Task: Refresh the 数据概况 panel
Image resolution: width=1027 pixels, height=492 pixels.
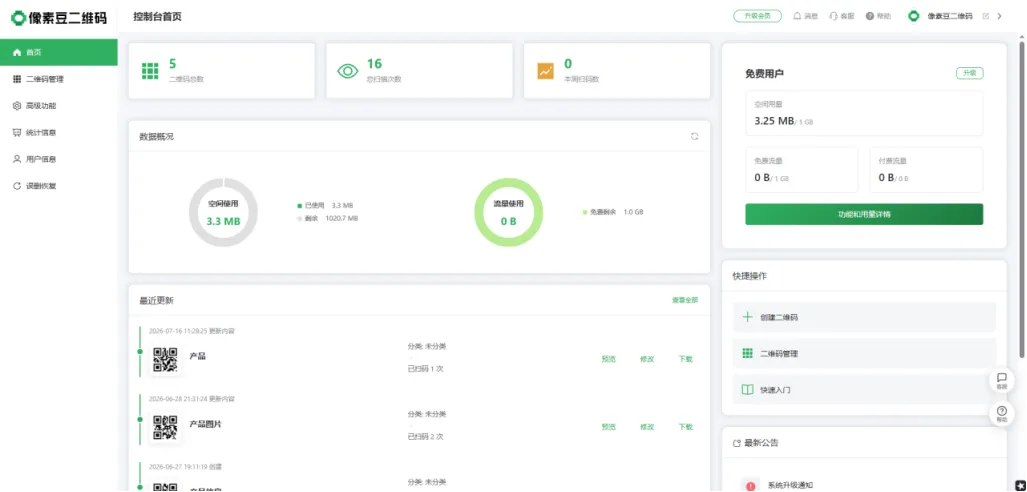Action: point(694,136)
